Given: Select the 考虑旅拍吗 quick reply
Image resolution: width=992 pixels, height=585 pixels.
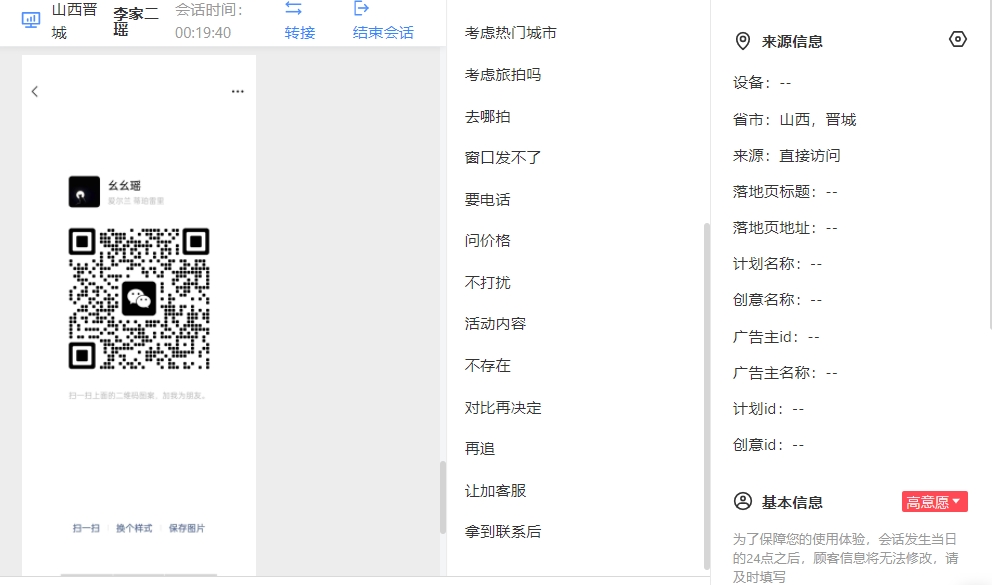Looking at the screenshot, I should pyautogui.click(x=503, y=75).
